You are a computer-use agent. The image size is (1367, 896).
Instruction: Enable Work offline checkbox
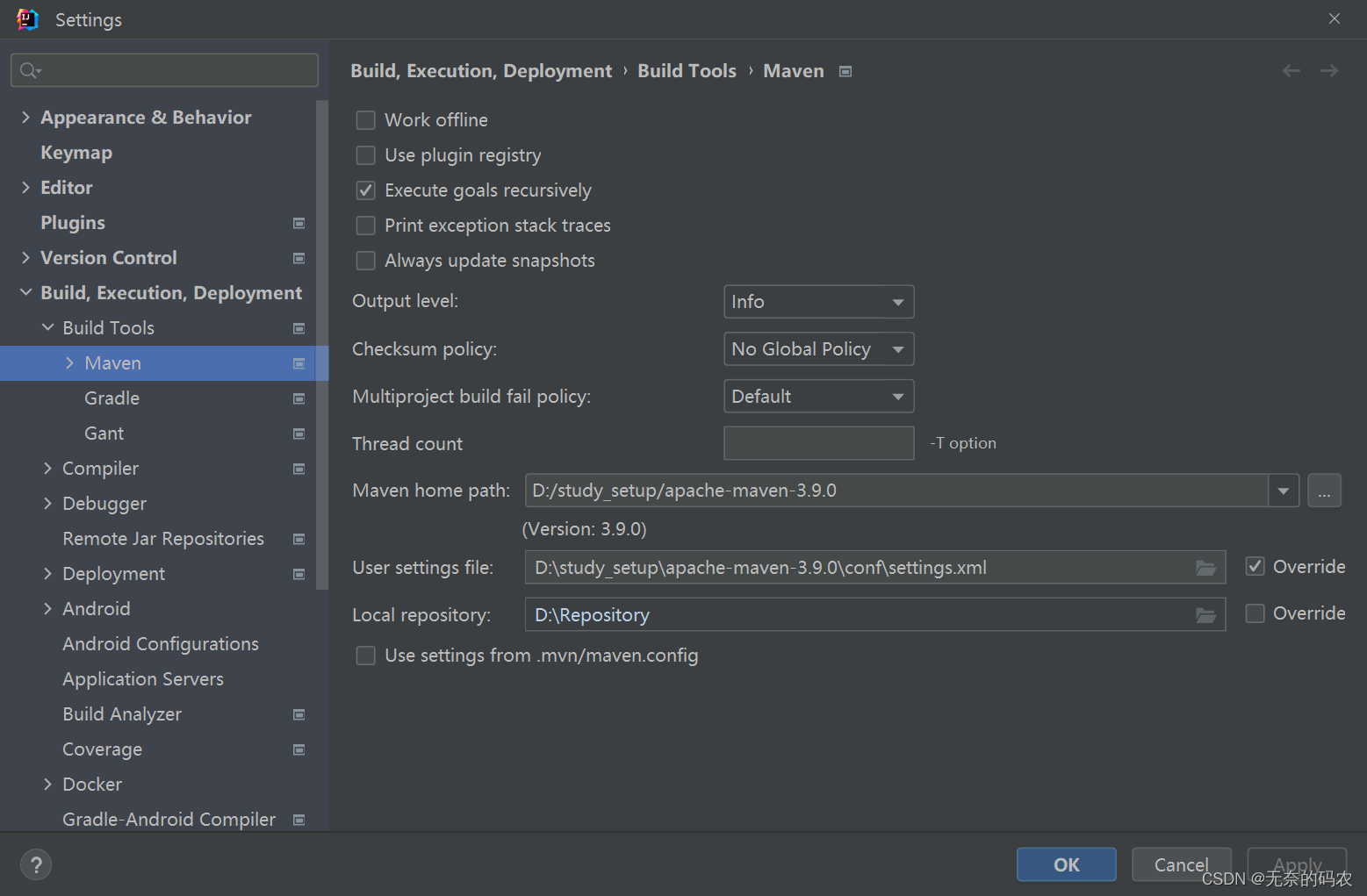pos(366,120)
